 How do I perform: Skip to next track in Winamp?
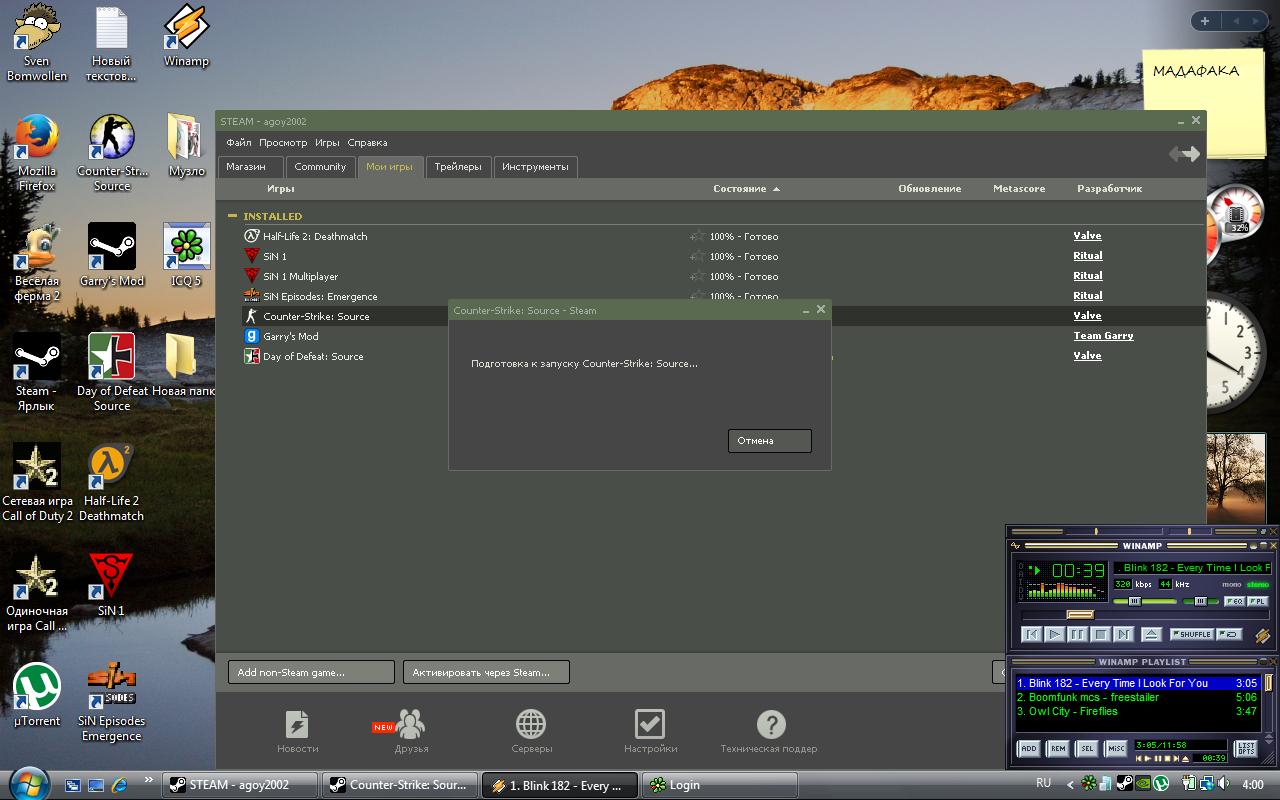tap(1123, 634)
